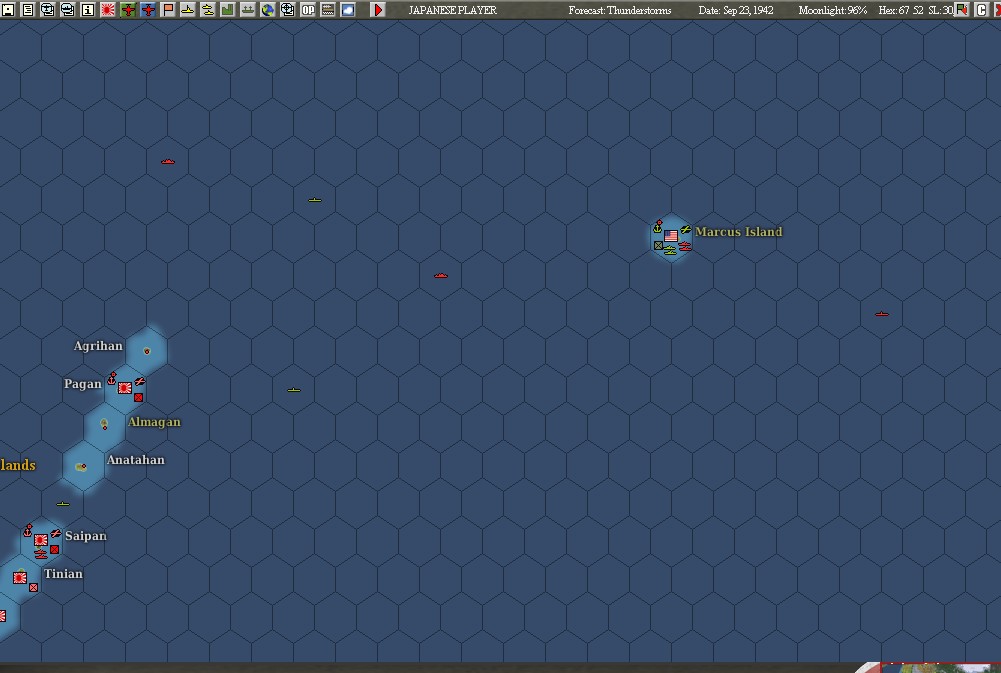Click the single yellow ship toolbar icon
Image resolution: width=1001 pixels, height=673 pixels.
click(188, 10)
